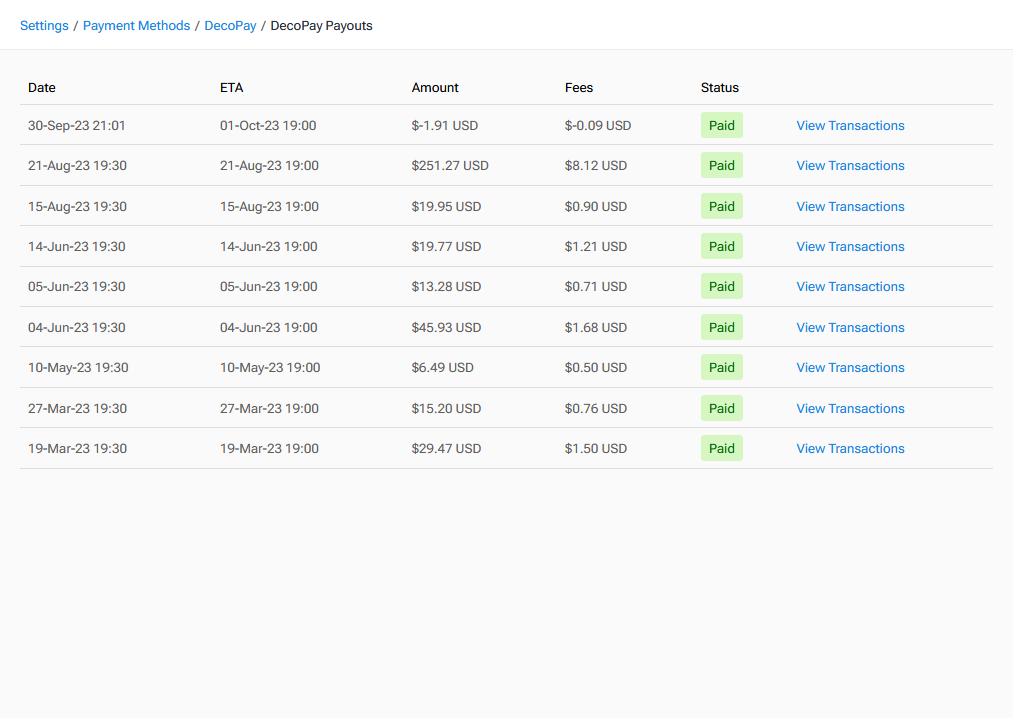The image size is (1013, 718).
Task: Click the date 04-Jun-23 19:30
Action: pos(76,327)
